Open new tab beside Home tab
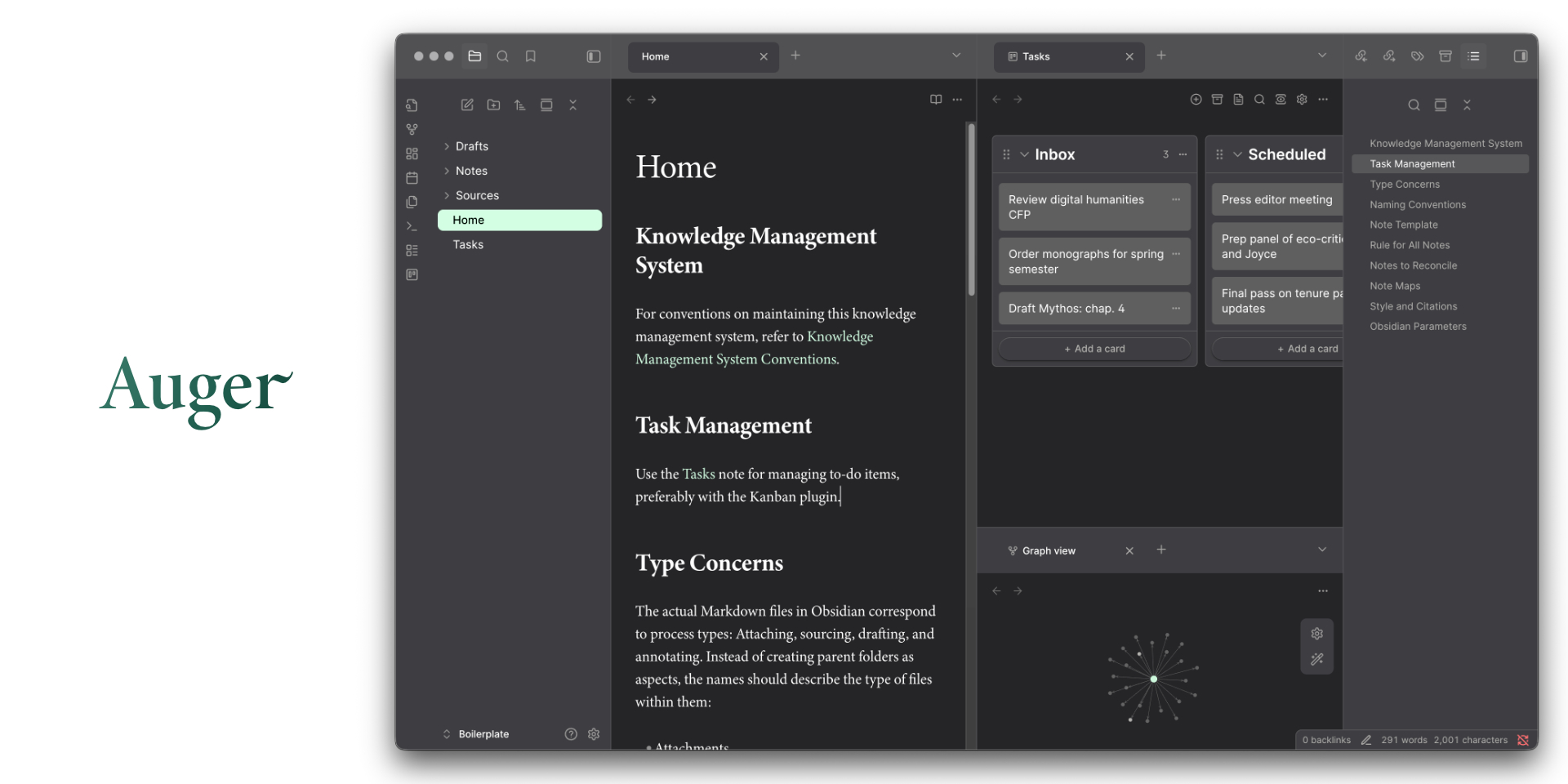Image resolution: width=1568 pixels, height=784 pixels. [x=795, y=56]
